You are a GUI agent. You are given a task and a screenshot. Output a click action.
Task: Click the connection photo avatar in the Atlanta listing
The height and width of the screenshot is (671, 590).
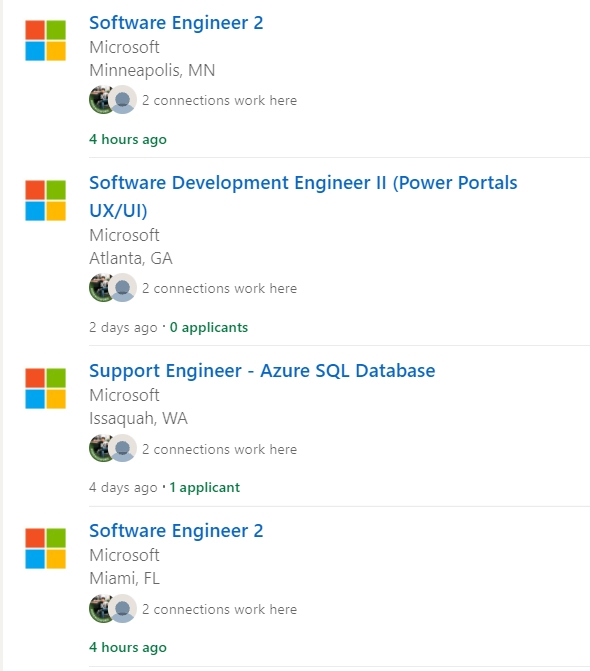(99, 288)
